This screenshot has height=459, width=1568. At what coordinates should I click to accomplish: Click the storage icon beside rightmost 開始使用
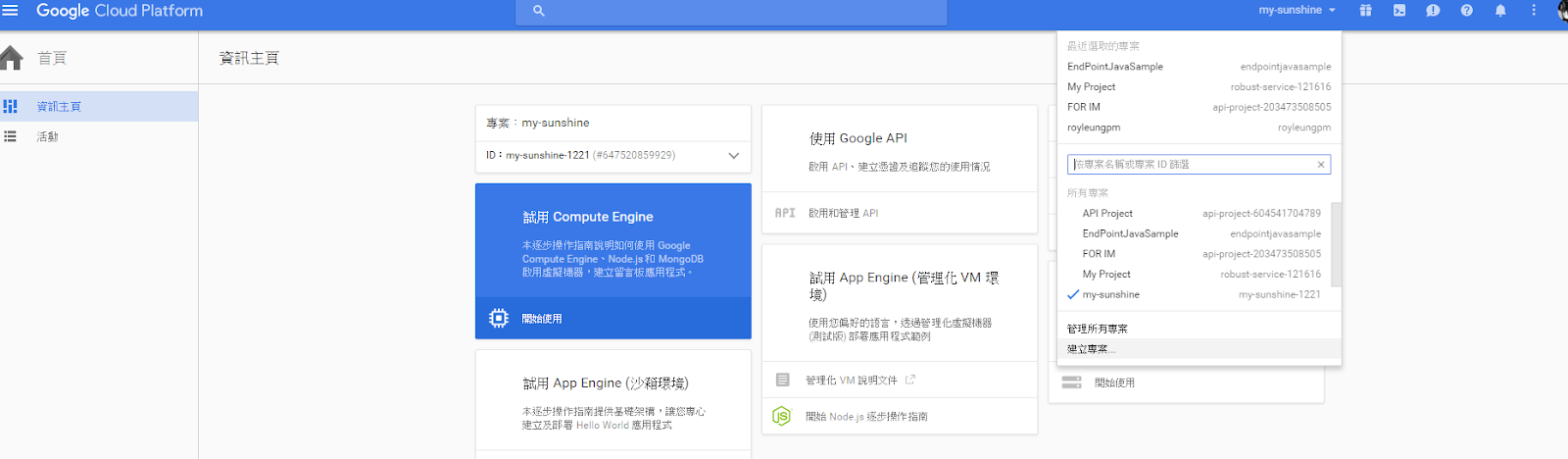(1071, 382)
